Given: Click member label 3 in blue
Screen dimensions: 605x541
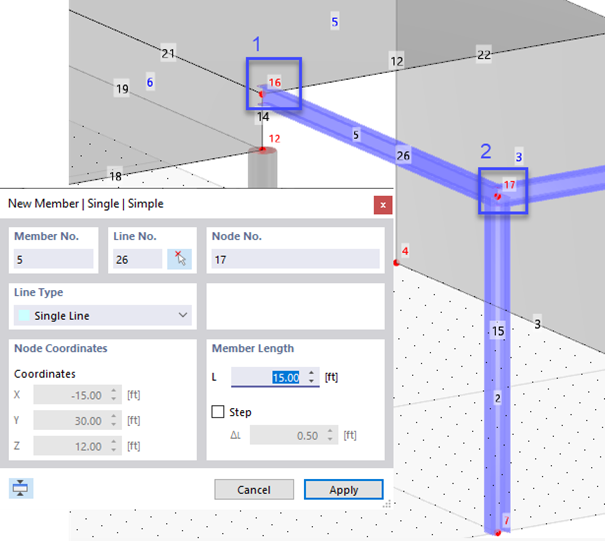Looking at the screenshot, I should point(519,157).
